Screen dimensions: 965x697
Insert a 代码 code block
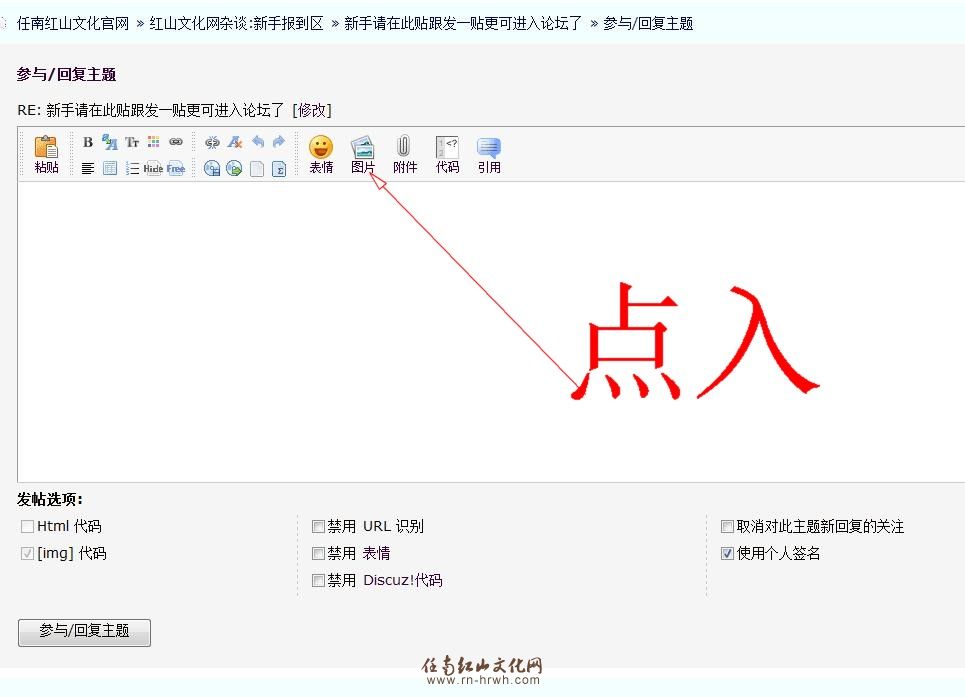point(447,154)
